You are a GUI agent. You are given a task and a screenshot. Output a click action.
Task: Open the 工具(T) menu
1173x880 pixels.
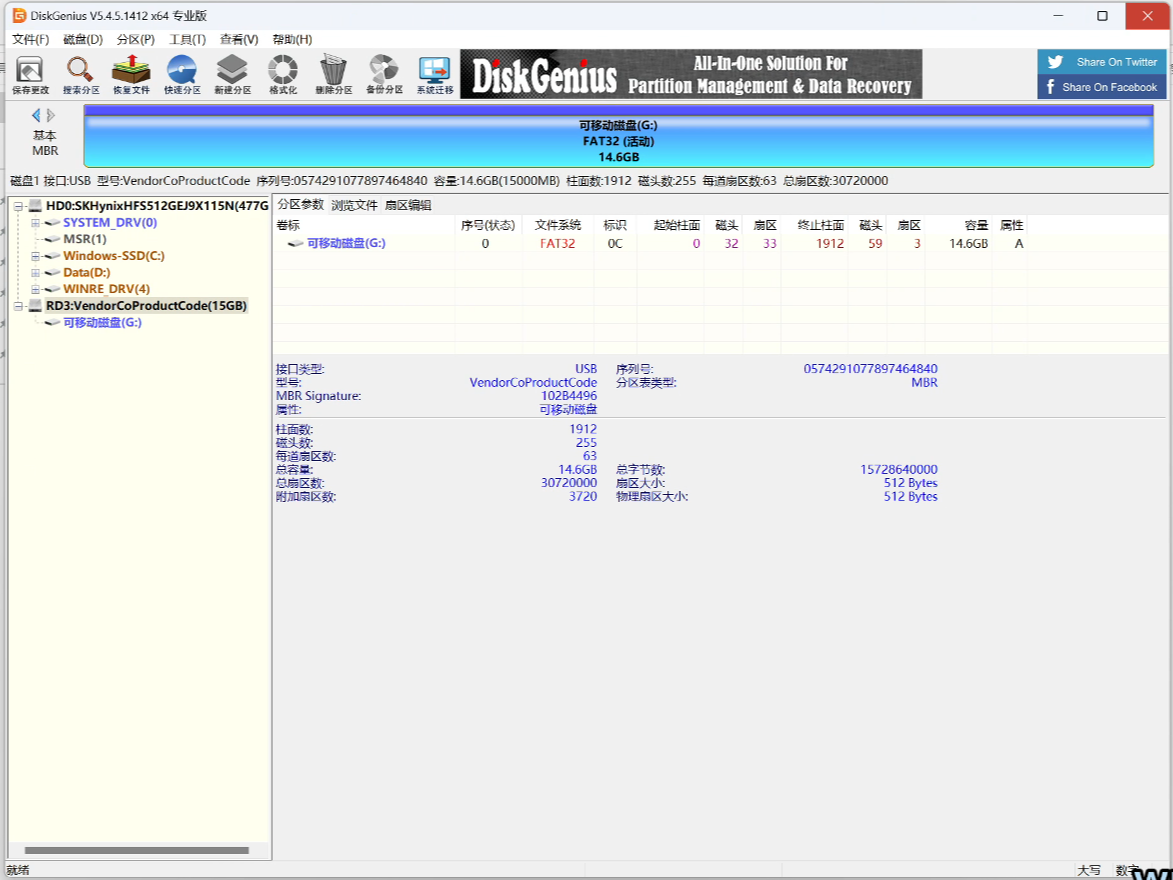coord(187,39)
